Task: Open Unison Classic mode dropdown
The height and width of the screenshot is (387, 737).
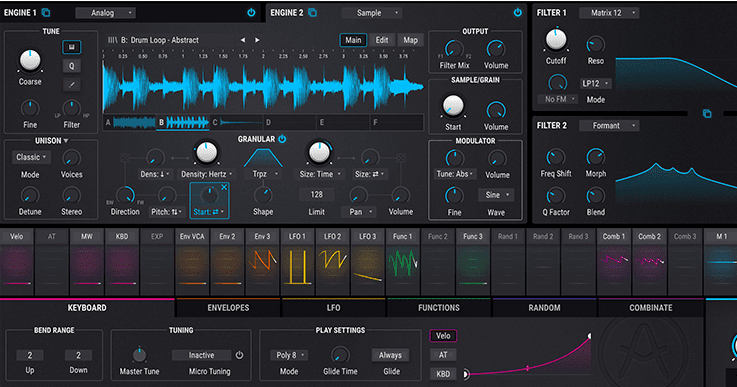Action: pyautogui.click(x=31, y=157)
